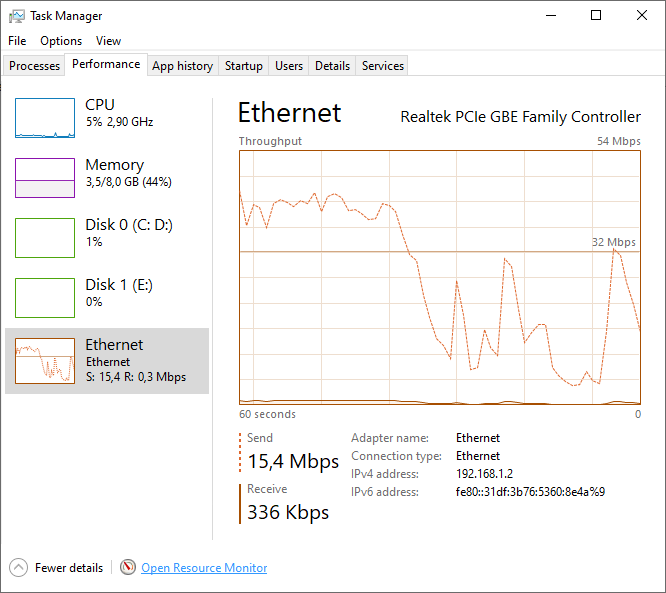Open the Users tab
666x593 pixels.
coord(289,66)
